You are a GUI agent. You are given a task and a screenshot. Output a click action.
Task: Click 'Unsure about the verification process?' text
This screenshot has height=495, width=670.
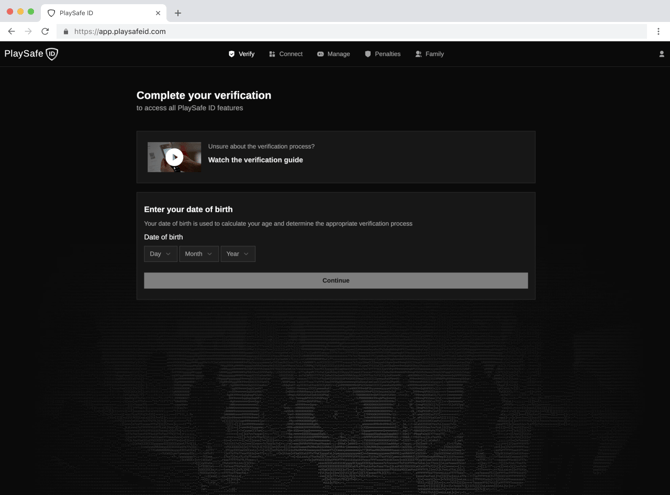coord(261,147)
